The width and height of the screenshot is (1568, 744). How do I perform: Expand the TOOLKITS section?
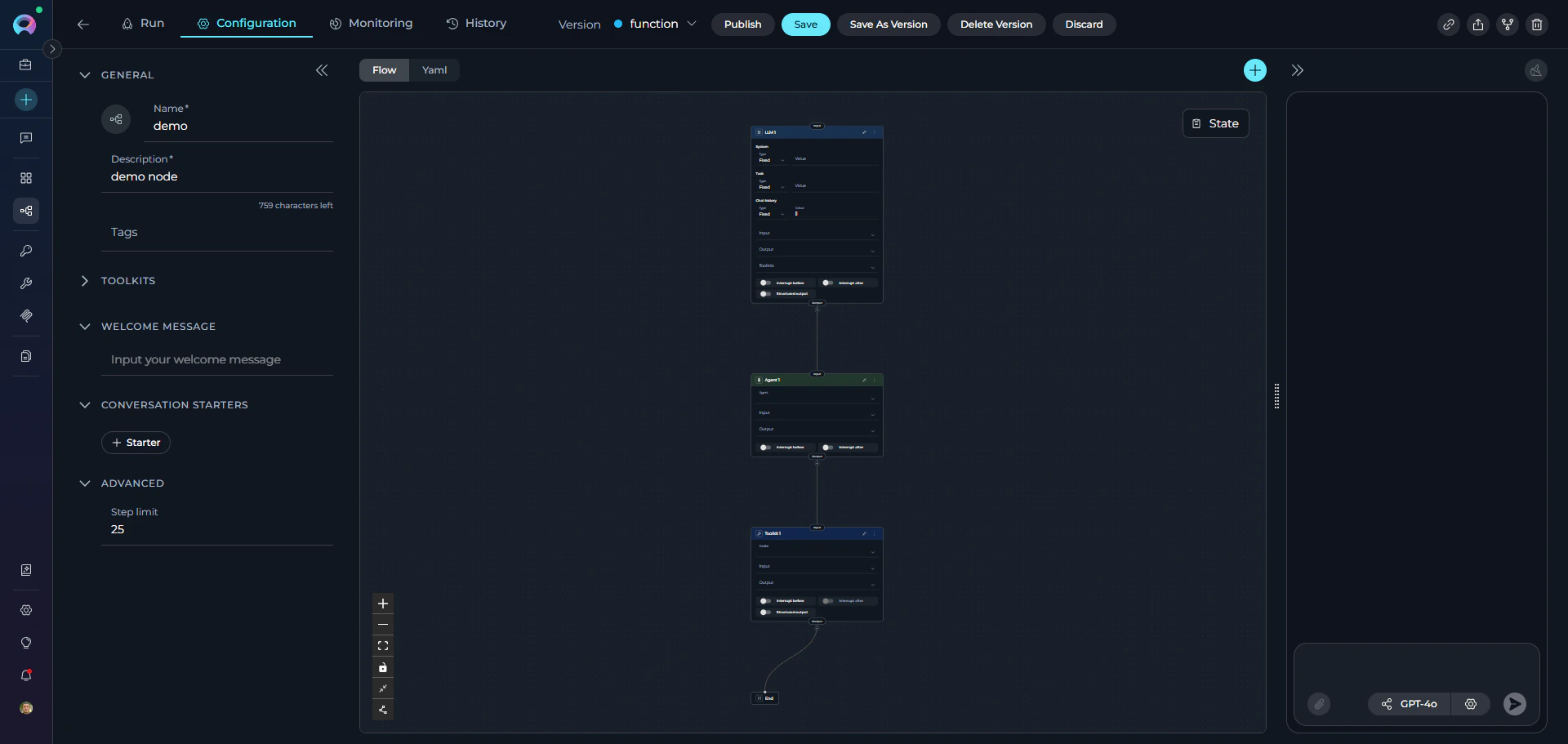click(86, 281)
